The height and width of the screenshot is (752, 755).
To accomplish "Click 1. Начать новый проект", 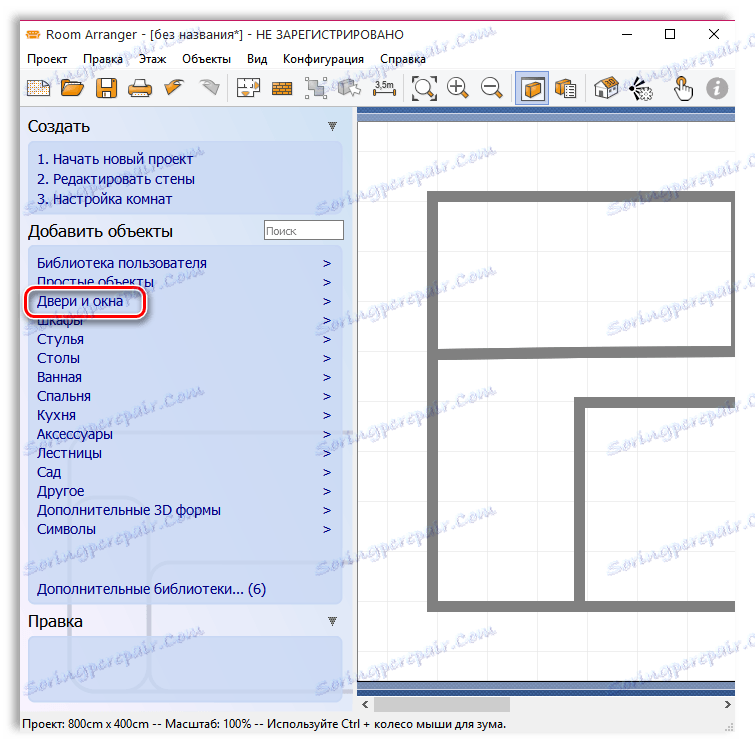I will (x=115, y=159).
